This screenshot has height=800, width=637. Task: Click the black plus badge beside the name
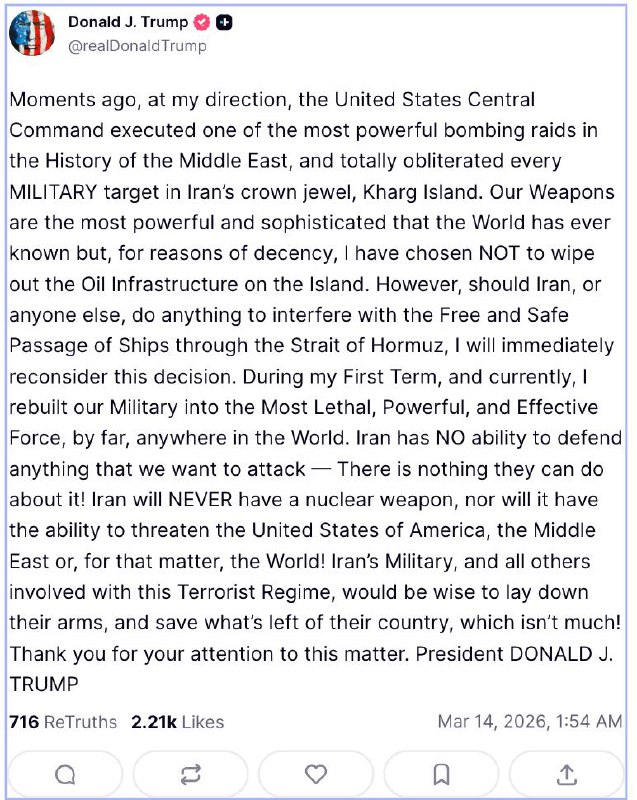tap(224, 23)
